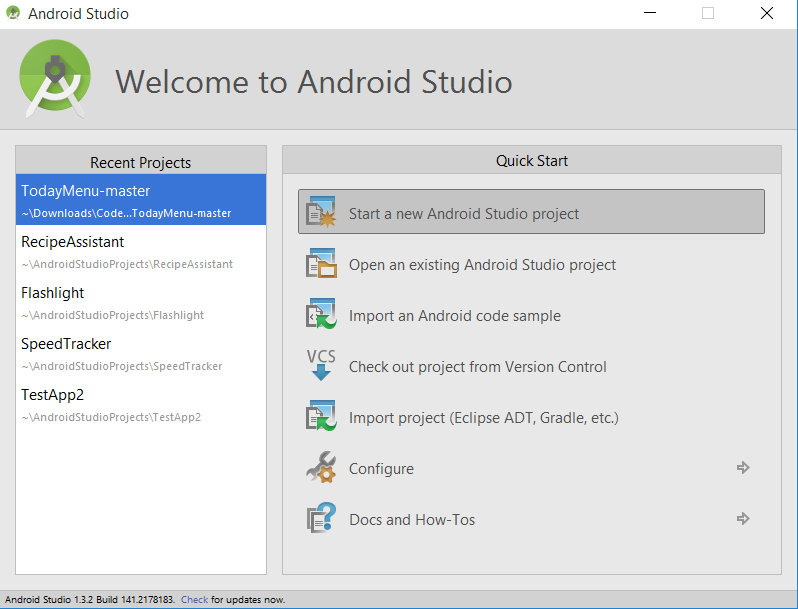Viewport: 798px width, 609px height.
Task: Click path ~\AndroidStudioProjects\RecipeAssistant
Action: (127, 264)
